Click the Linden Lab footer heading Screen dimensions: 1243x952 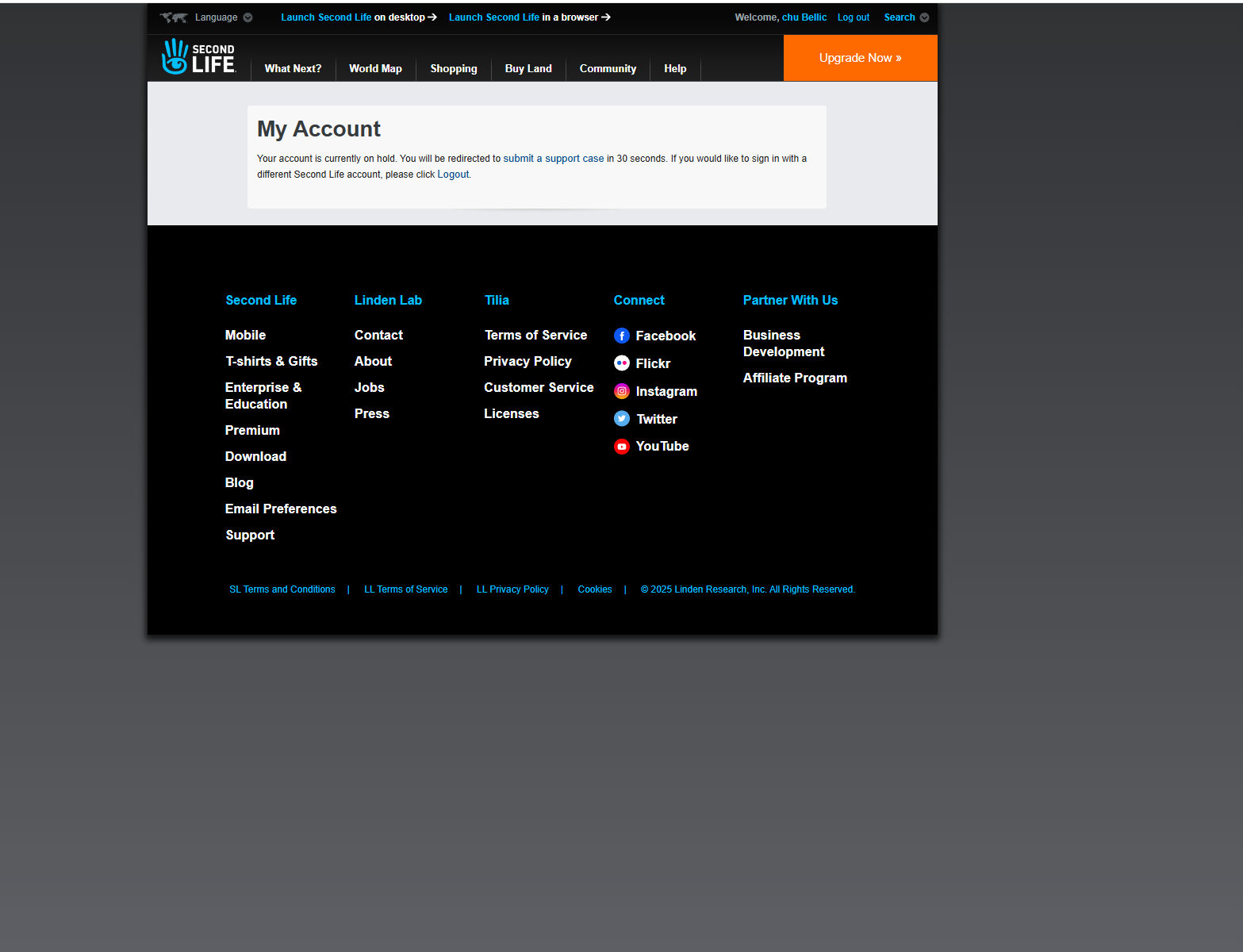tap(388, 301)
